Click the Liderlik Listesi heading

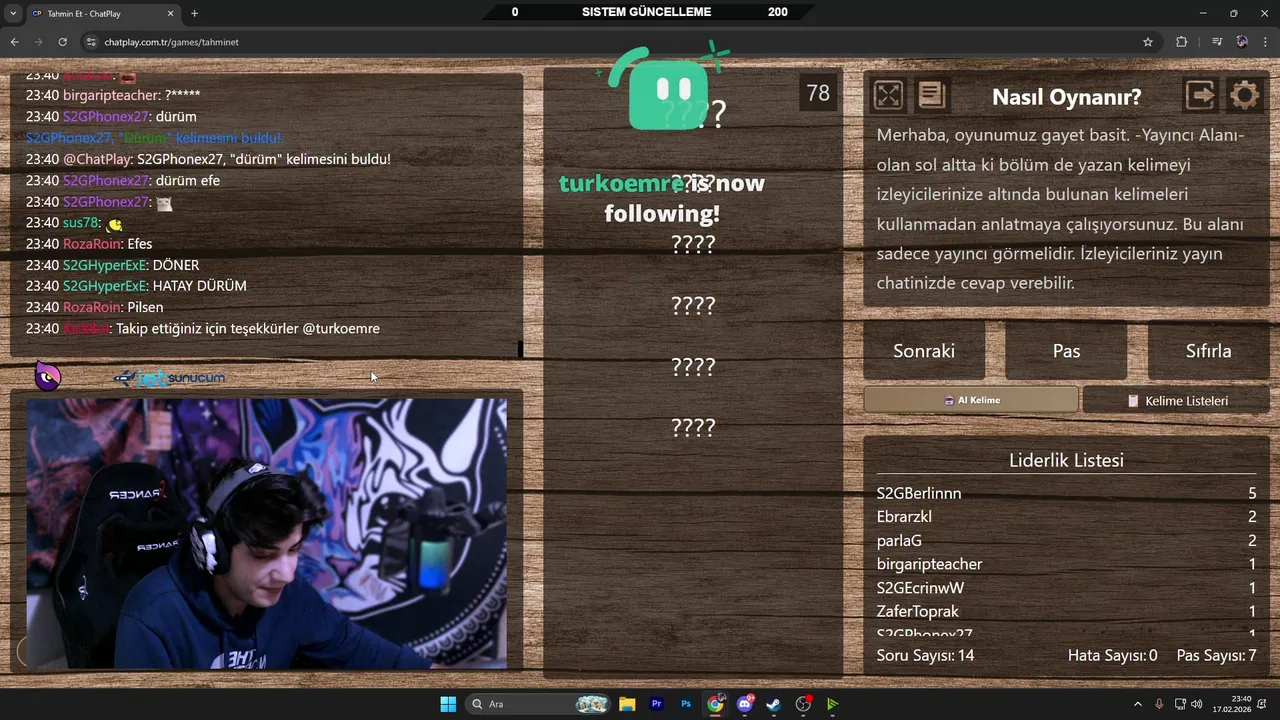pyautogui.click(x=1066, y=460)
